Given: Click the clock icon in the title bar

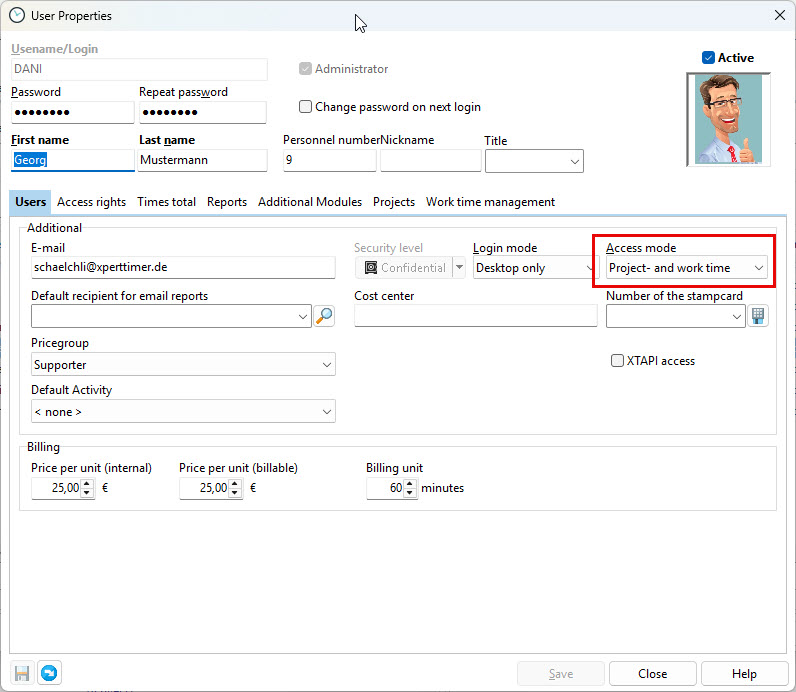Looking at the screenshot, I should (16, 15).
